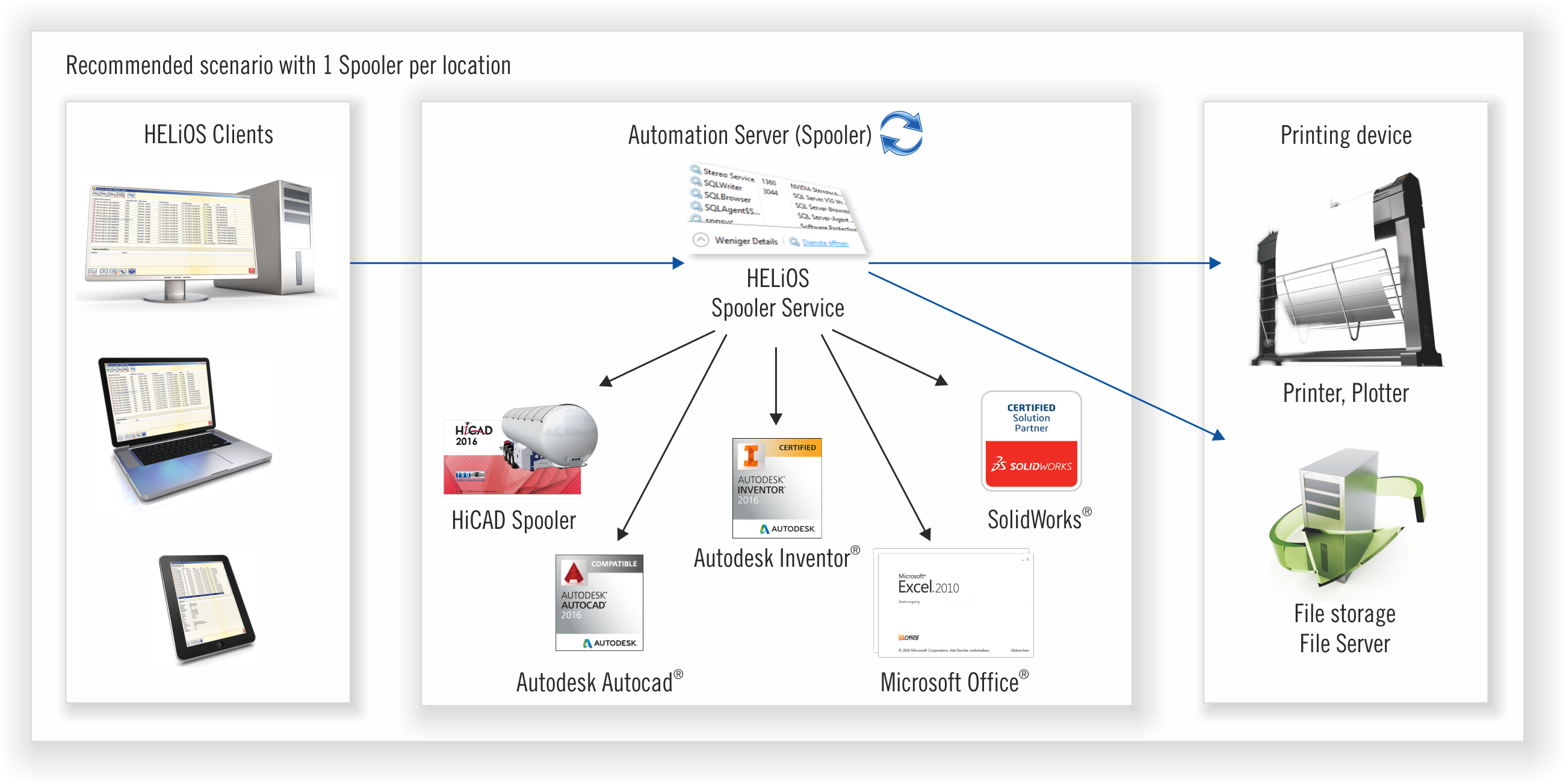Click the Microsoft Excel 2010 splash image
This screenshot has width=1566, height=784.
pyautogui.click(x=954, y=603)
